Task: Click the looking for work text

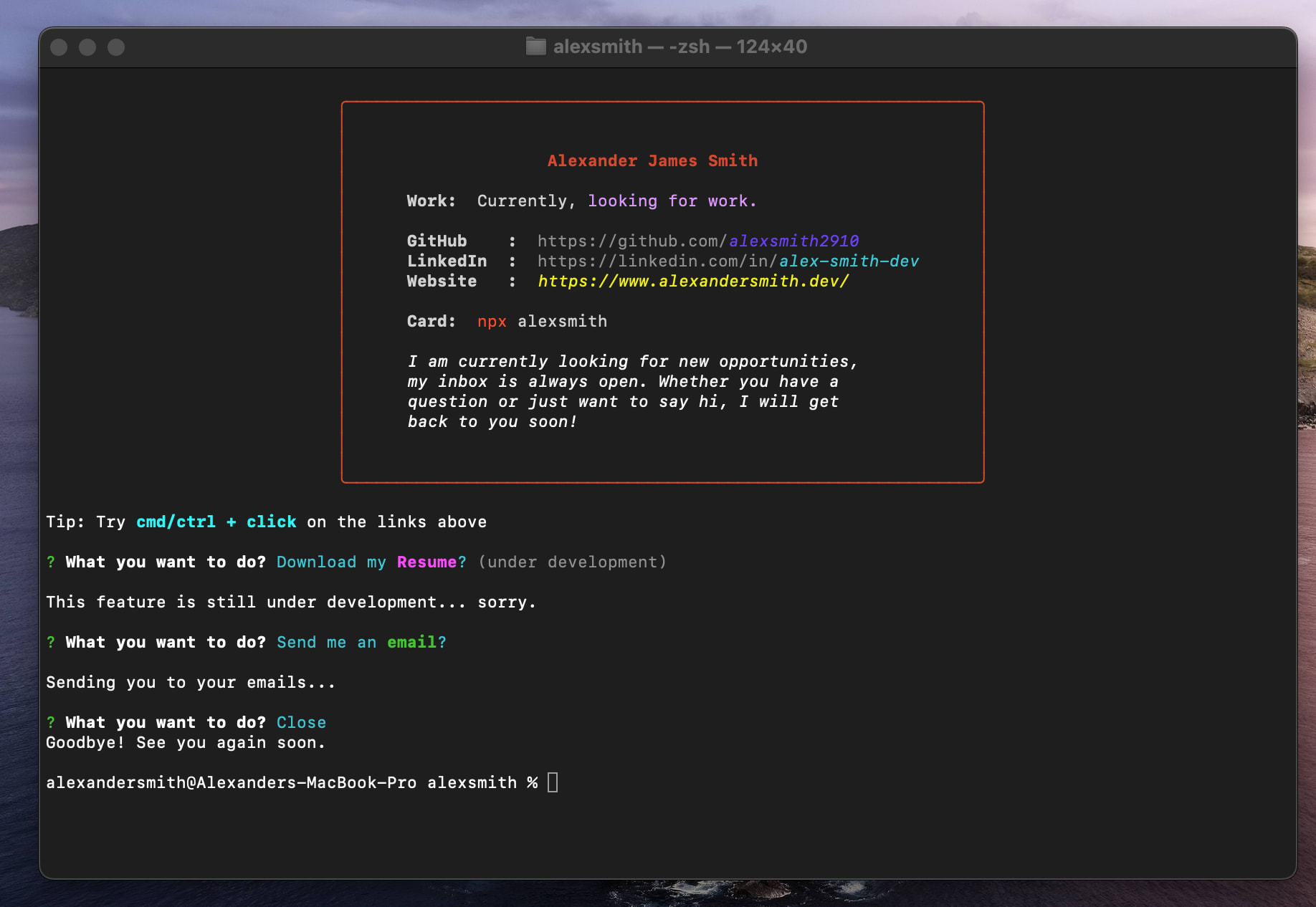Action: coord(672,201)
